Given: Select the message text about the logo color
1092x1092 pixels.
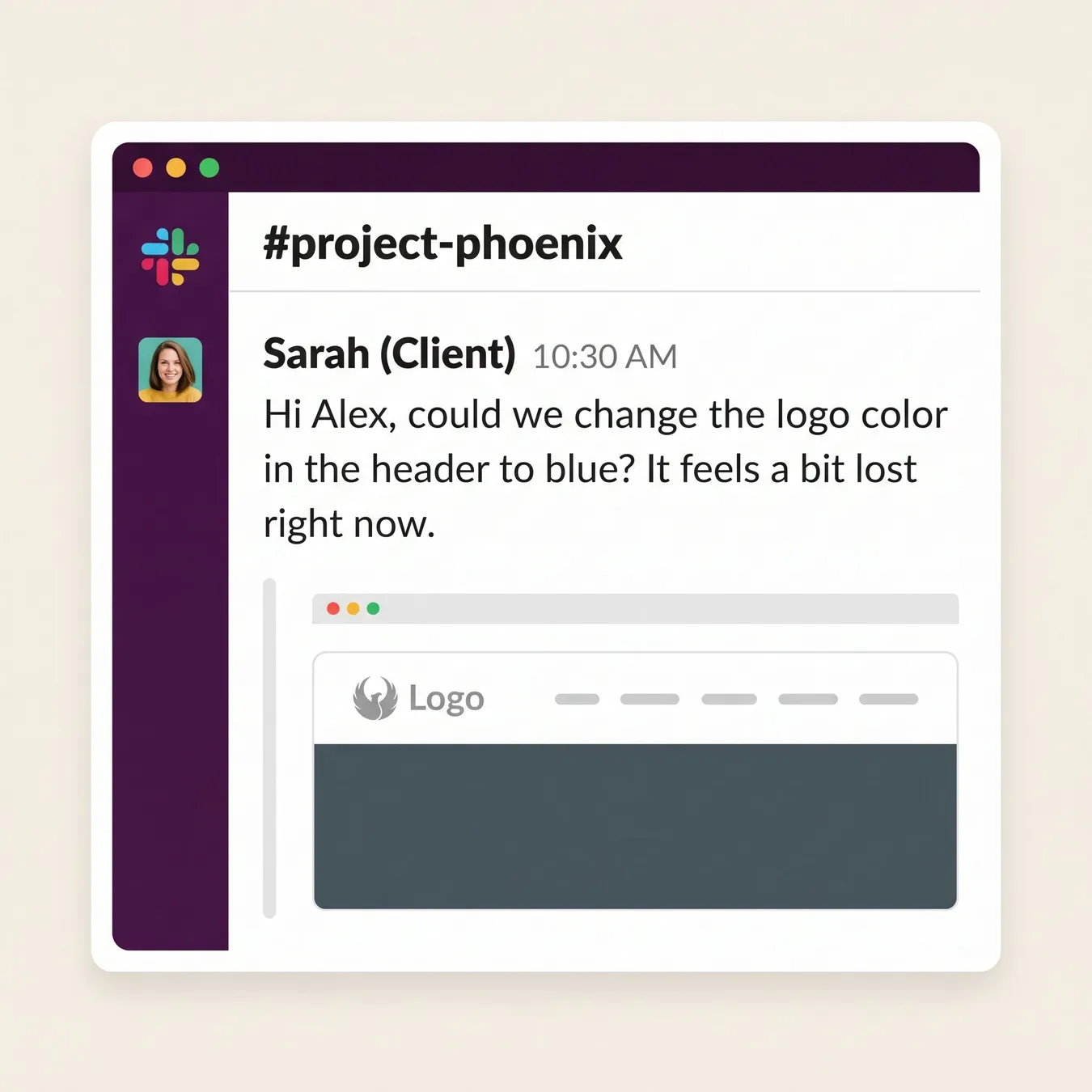Looking at the screenshot, I should pos(605,469).
